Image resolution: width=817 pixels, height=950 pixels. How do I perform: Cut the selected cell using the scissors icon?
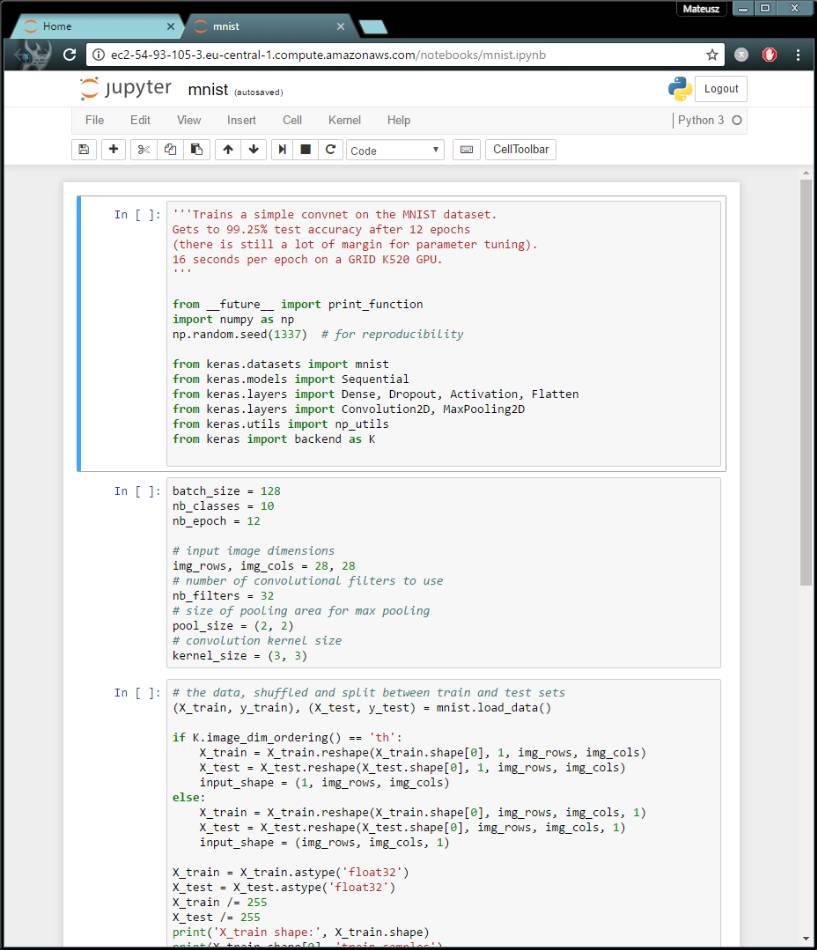tap(144, 150)
